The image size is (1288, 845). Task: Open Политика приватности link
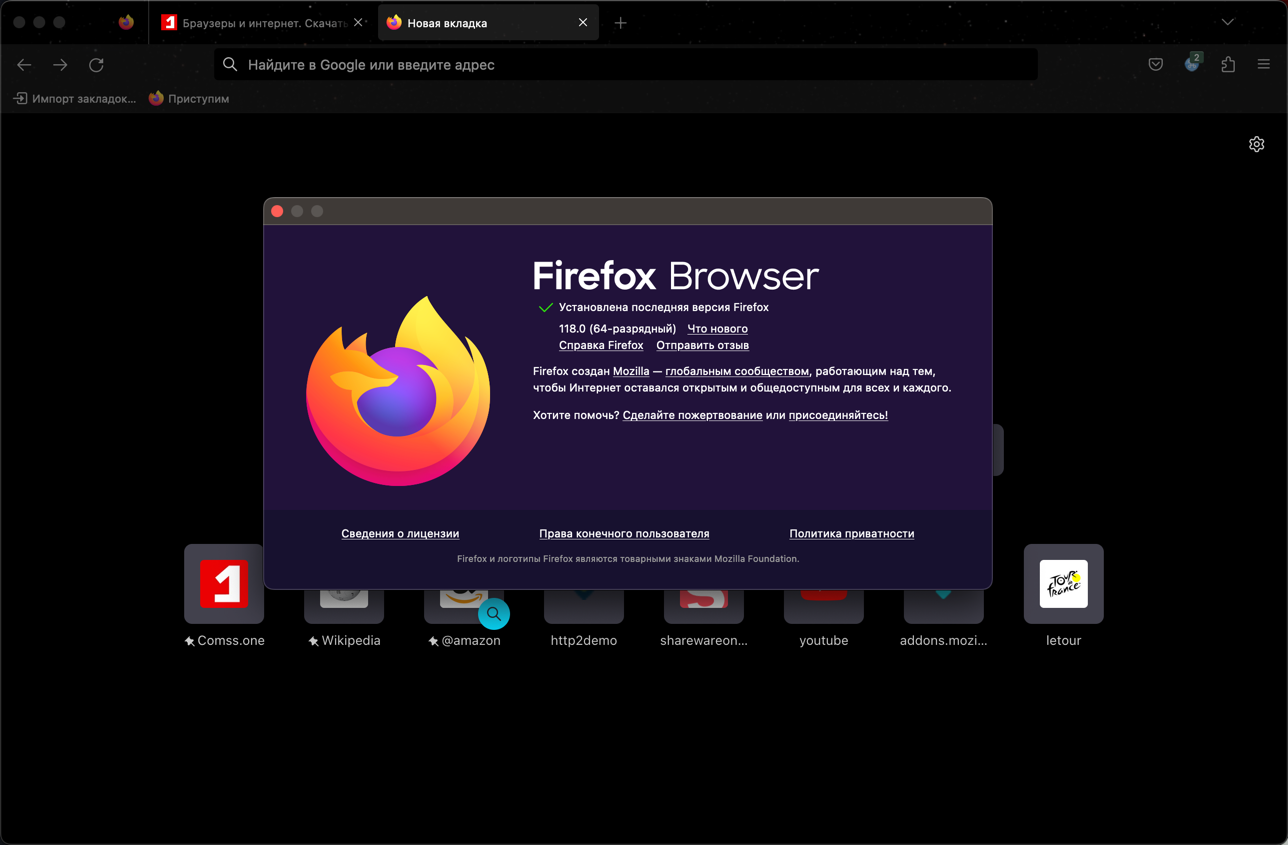(x=852, y=534)
